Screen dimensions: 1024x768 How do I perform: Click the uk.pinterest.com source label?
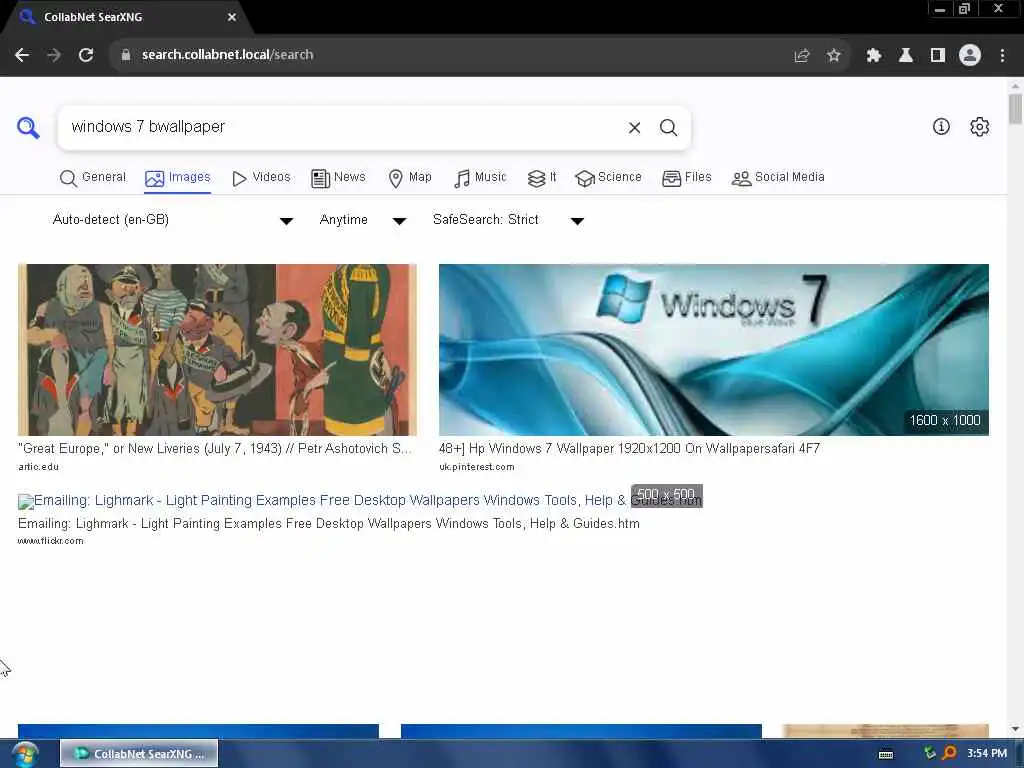click(477, 467)
